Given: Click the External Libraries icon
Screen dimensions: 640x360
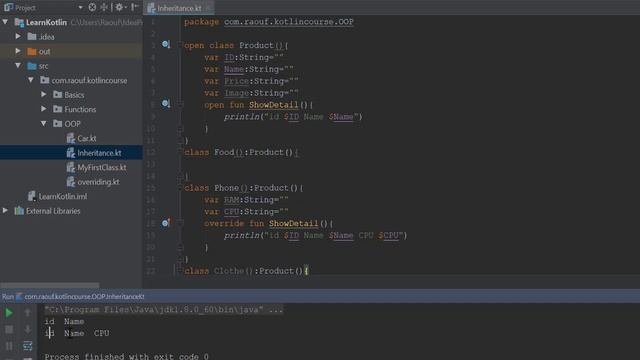Looking at the screenshot, I should 19,211.
